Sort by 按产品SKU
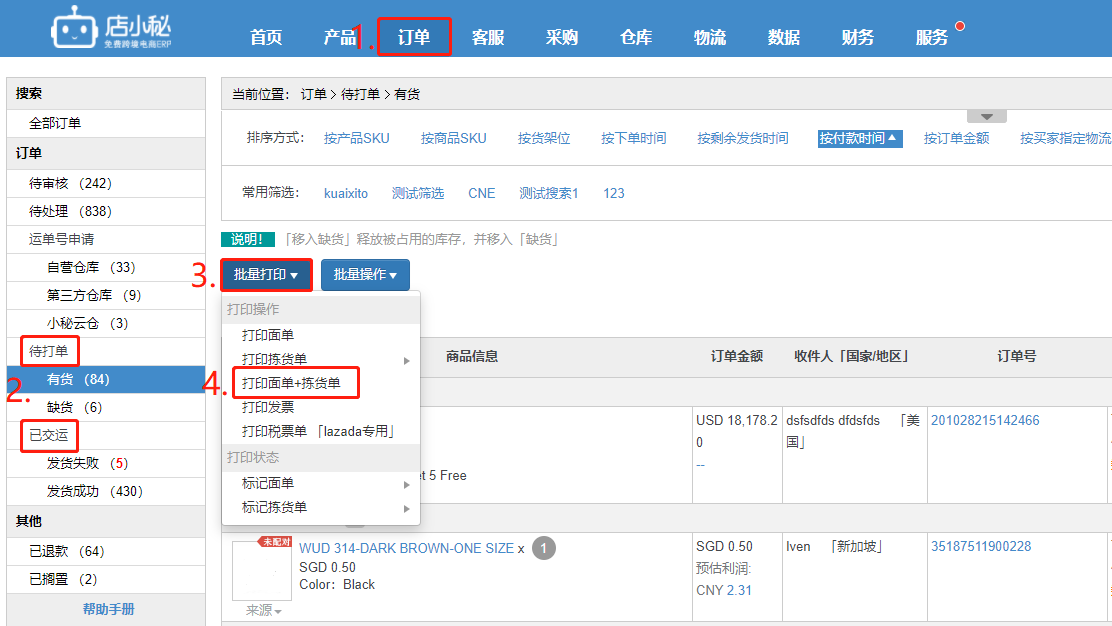Screen dimensions: 1112x626 [x=357, y=138]
